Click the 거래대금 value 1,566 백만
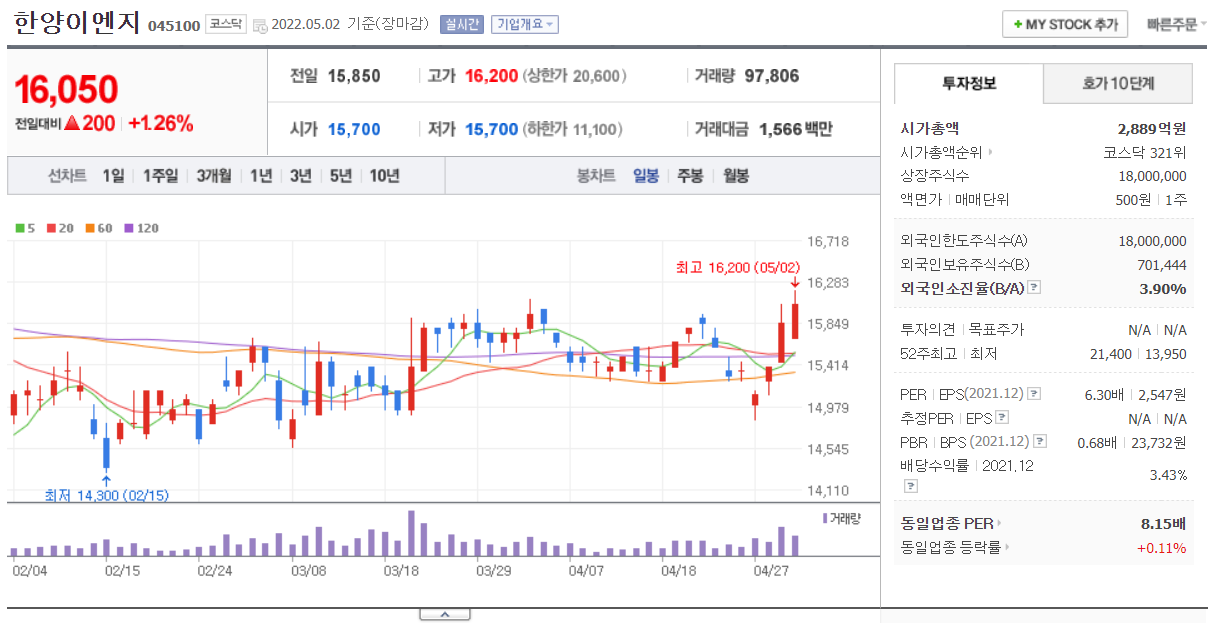Image resolution: width=1215 pixels, height=623 pixels. (796, 129)
